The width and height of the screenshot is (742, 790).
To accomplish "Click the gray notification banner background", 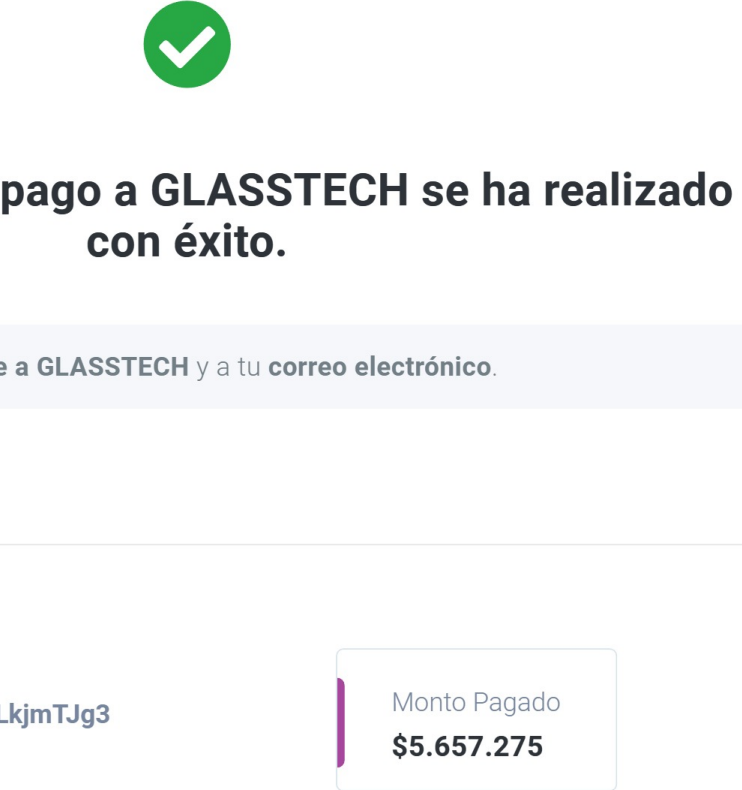I will tap(371, 366).
